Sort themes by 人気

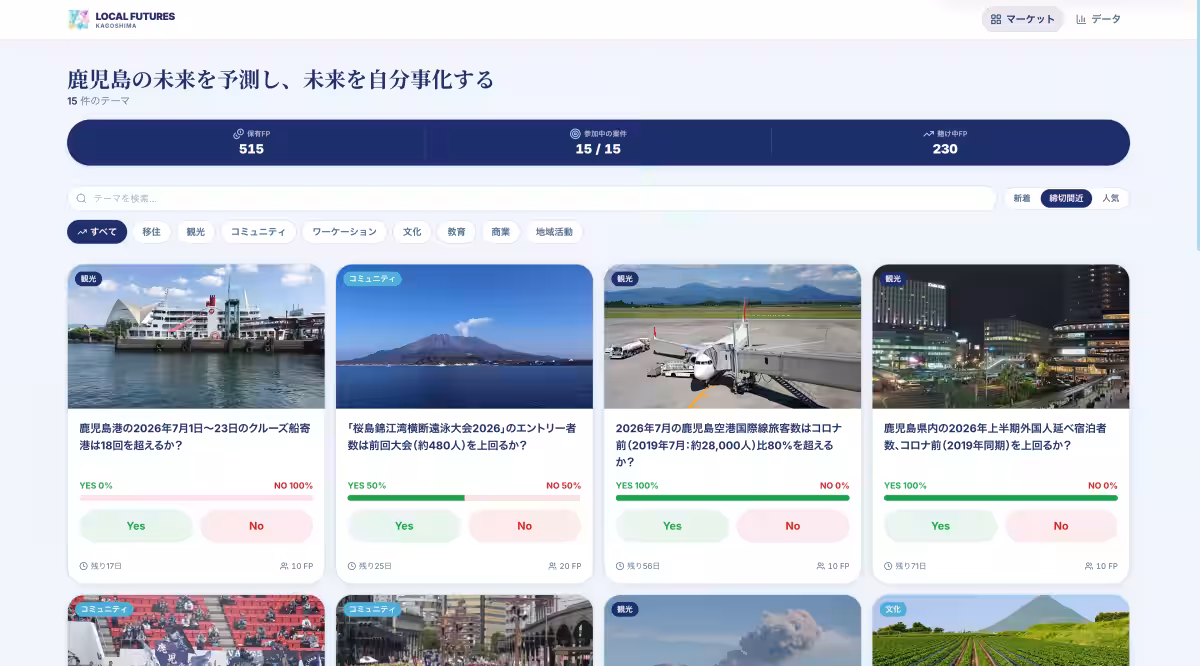pyautogui.click(x=1110, y=198)
